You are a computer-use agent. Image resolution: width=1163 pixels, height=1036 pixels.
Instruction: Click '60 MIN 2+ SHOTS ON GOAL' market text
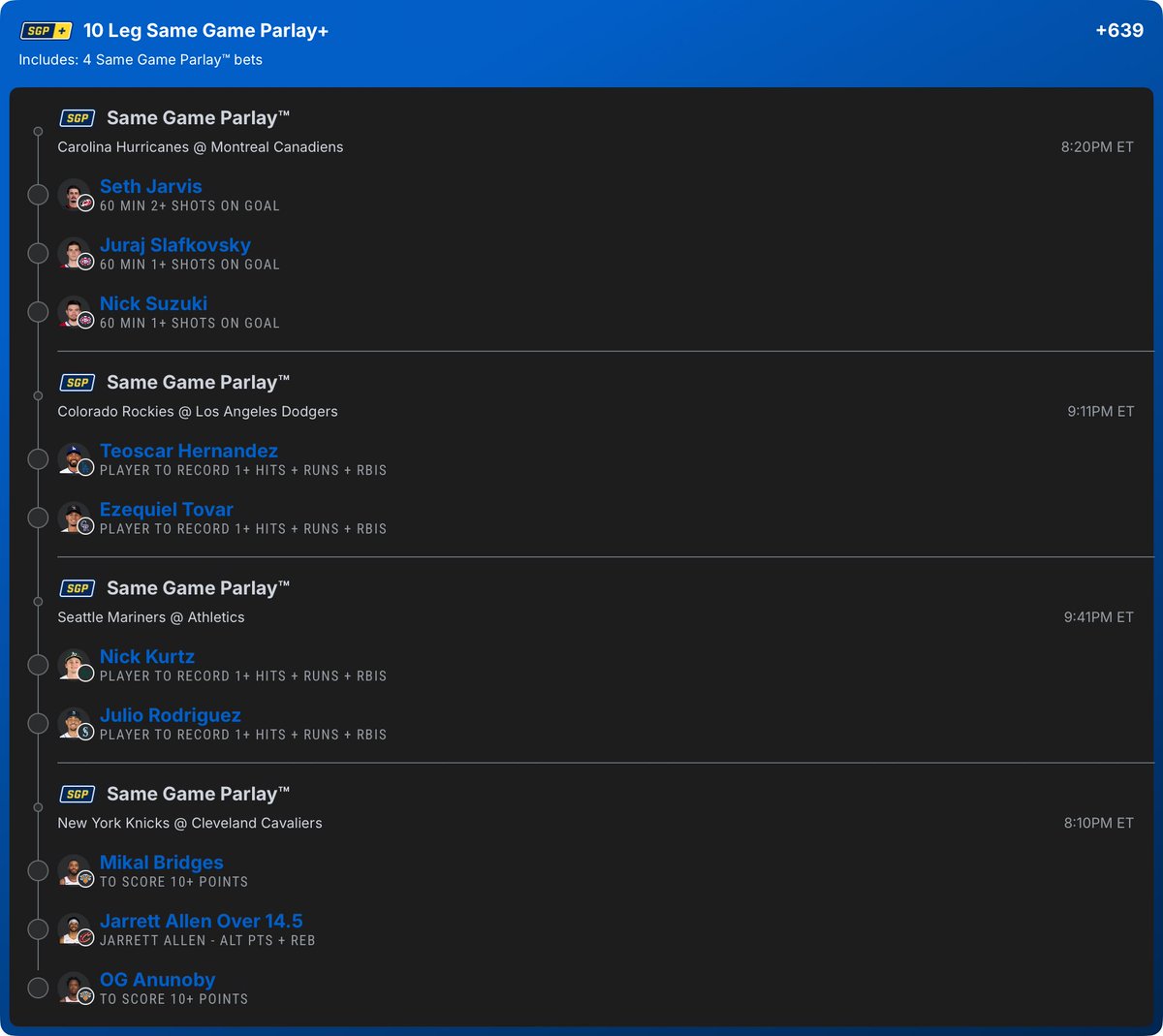pos(190,206)
